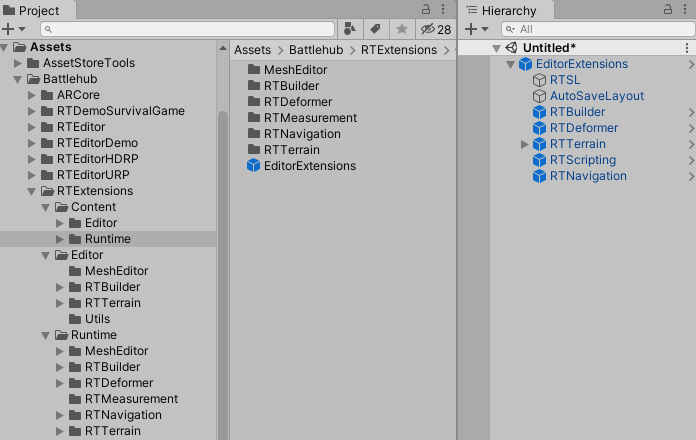The height and width of the screenshot is (440, 696).
Task: Open the Hierarchy panel three-dot options menu
Action: click(685, 9)
